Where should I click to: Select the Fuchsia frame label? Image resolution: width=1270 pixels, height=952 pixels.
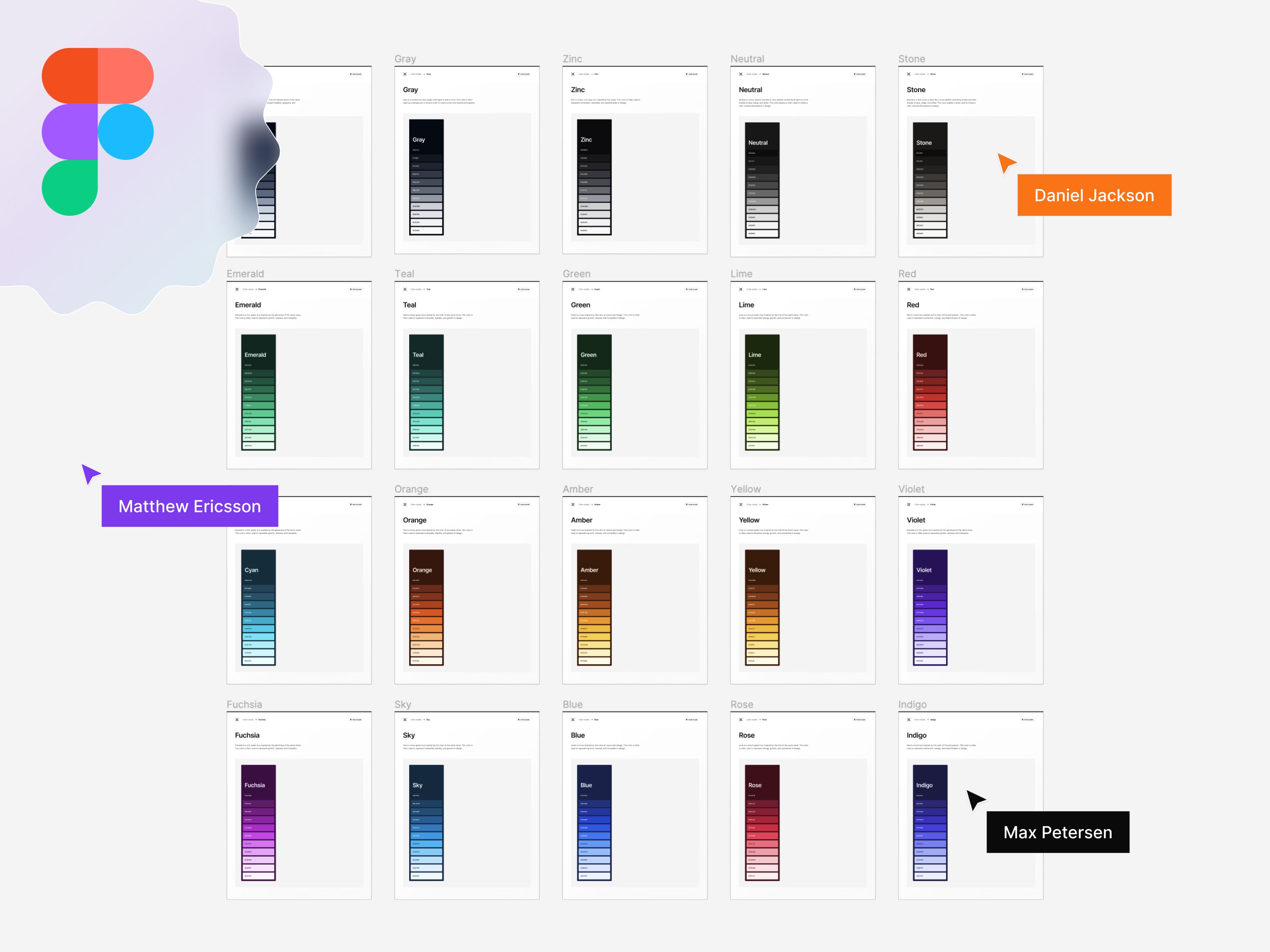[x=244, y=704]
